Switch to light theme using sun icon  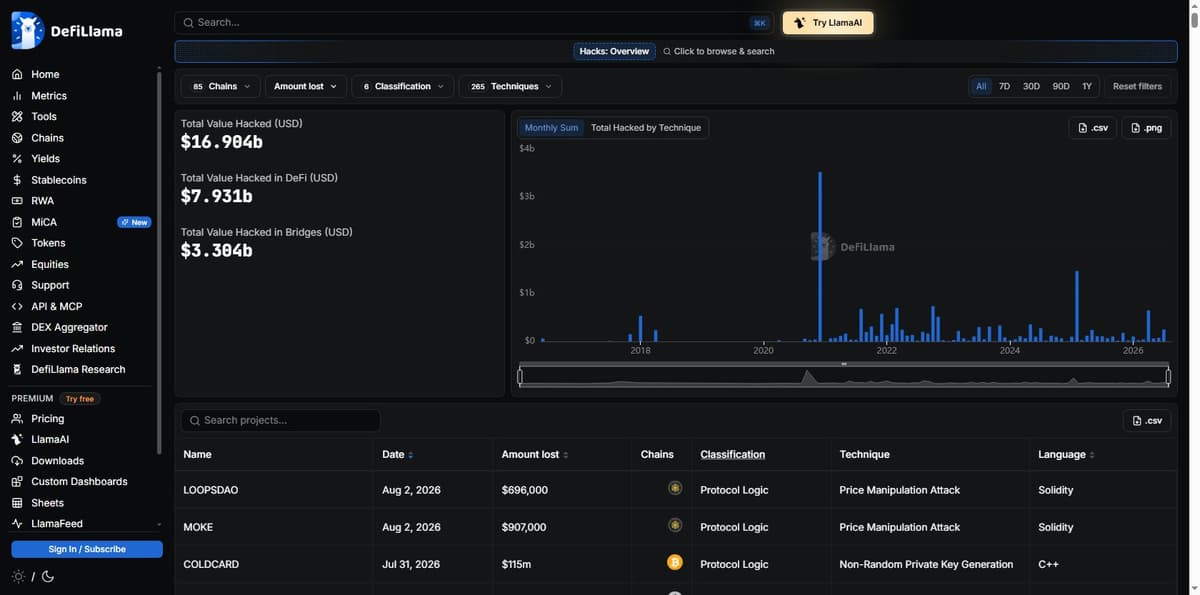pos(18,576)
